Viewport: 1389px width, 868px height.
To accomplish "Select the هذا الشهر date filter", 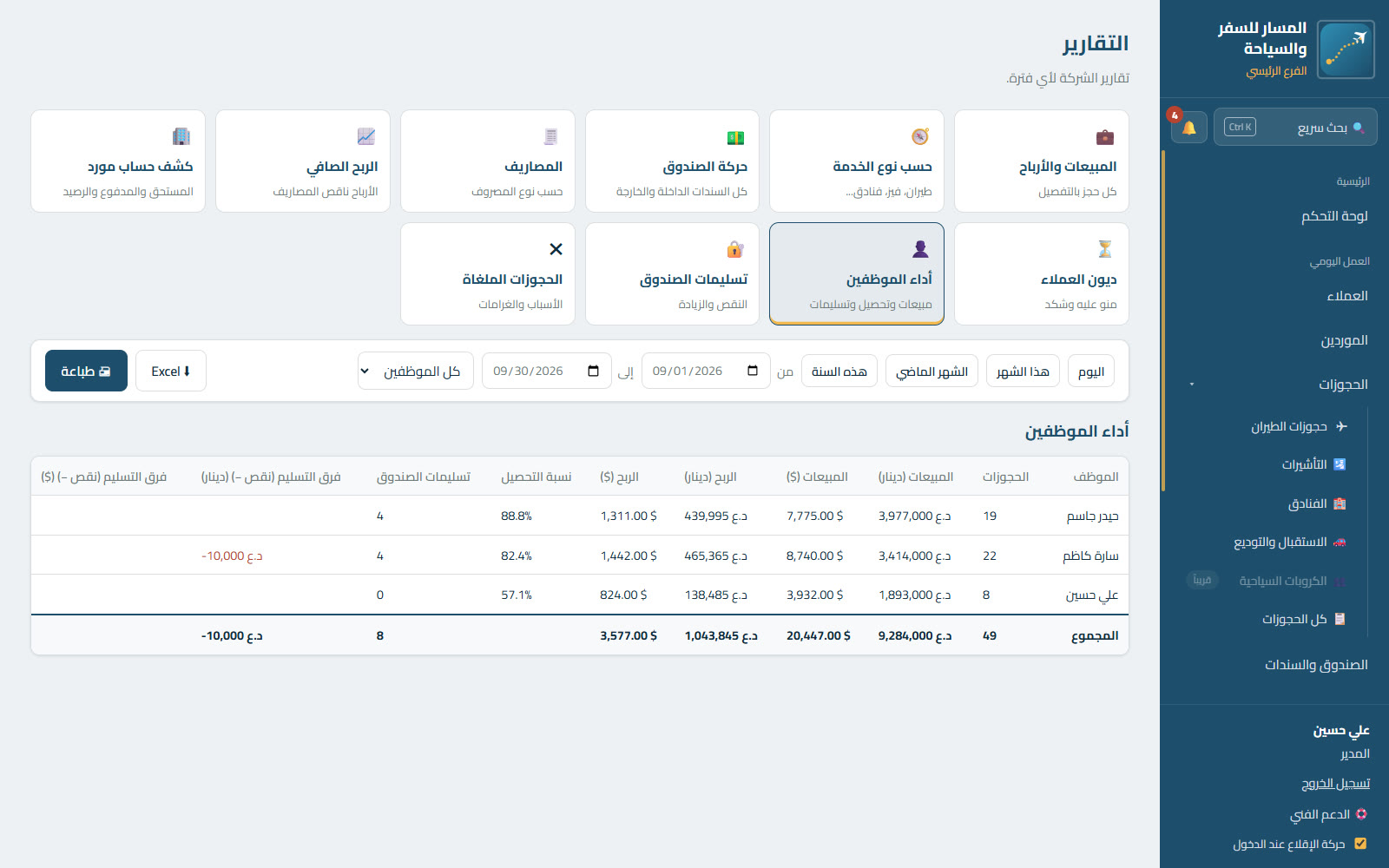I will 1023,372.
